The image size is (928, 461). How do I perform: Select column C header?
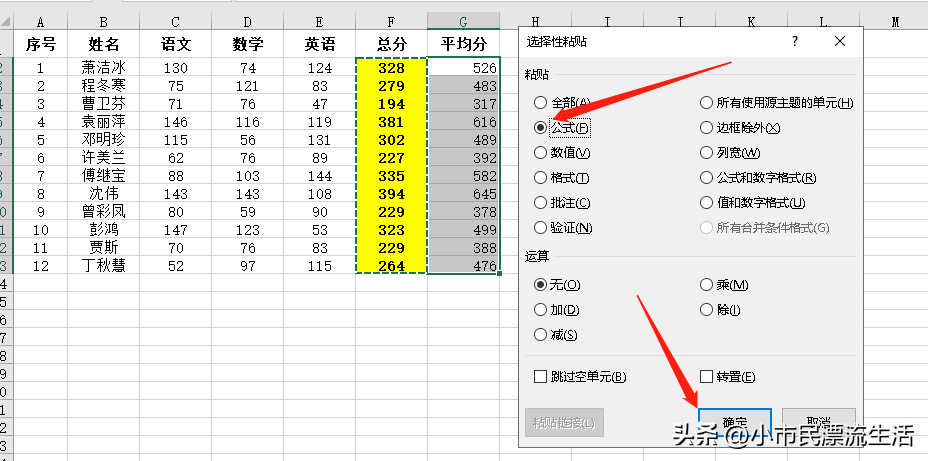[176, 22]
